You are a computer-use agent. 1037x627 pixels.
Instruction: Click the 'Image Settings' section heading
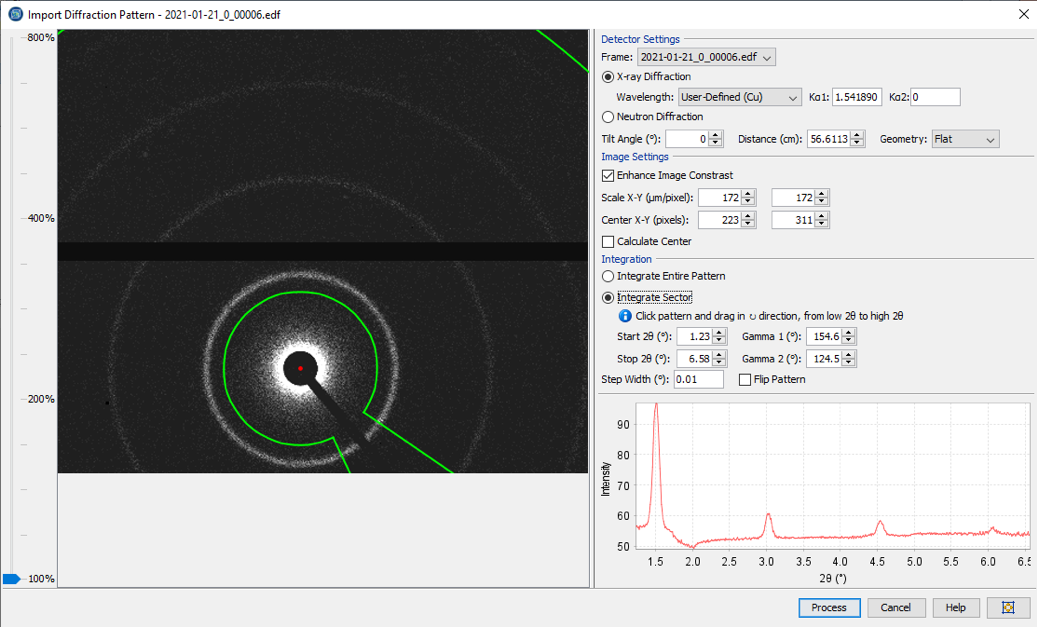[635, 157]
